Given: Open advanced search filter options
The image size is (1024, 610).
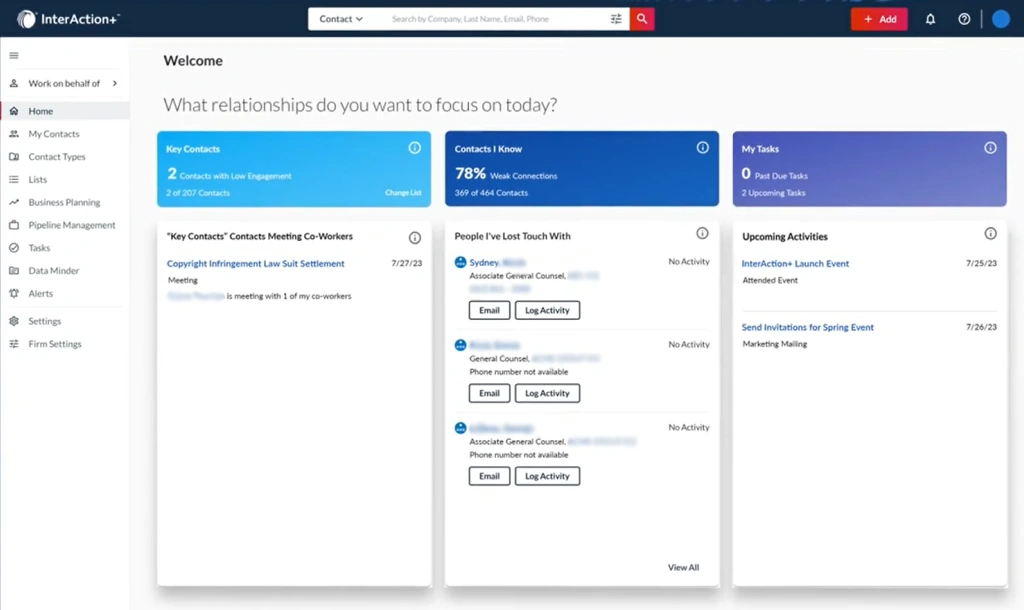Looking at the screenshot, I should tap(616, 19).
